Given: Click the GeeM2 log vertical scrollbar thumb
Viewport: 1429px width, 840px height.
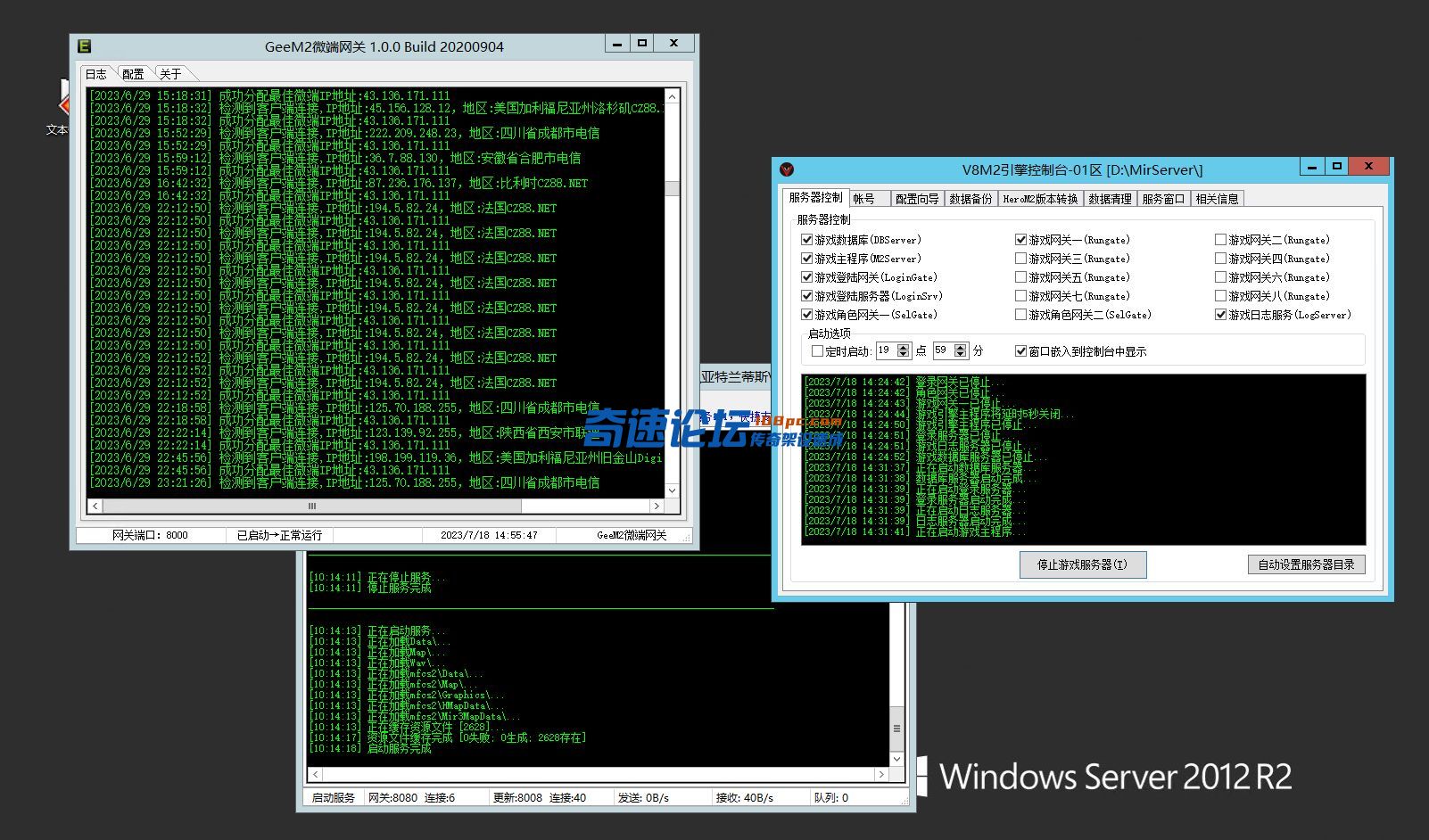Looking at the screenshot, I should click(672, 188).
